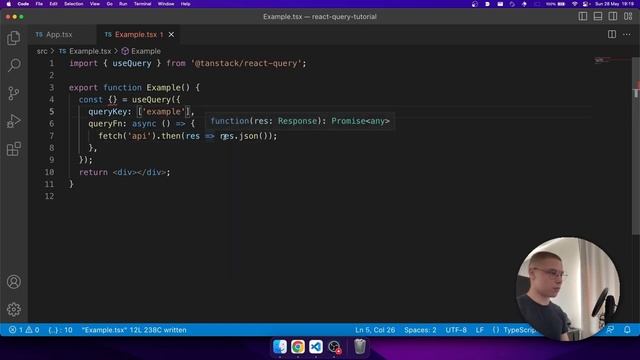
Task: Open the Source Control view
Action: [13, 93]
